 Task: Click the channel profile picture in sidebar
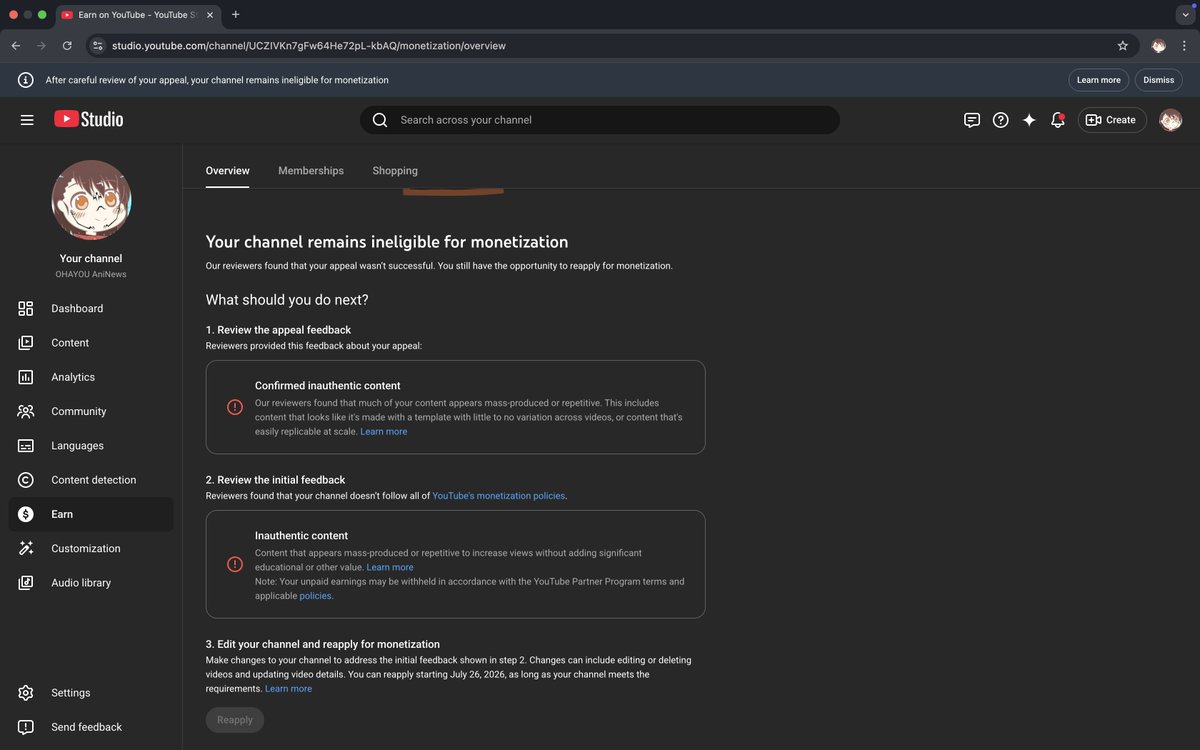click(x=91, y=200)
